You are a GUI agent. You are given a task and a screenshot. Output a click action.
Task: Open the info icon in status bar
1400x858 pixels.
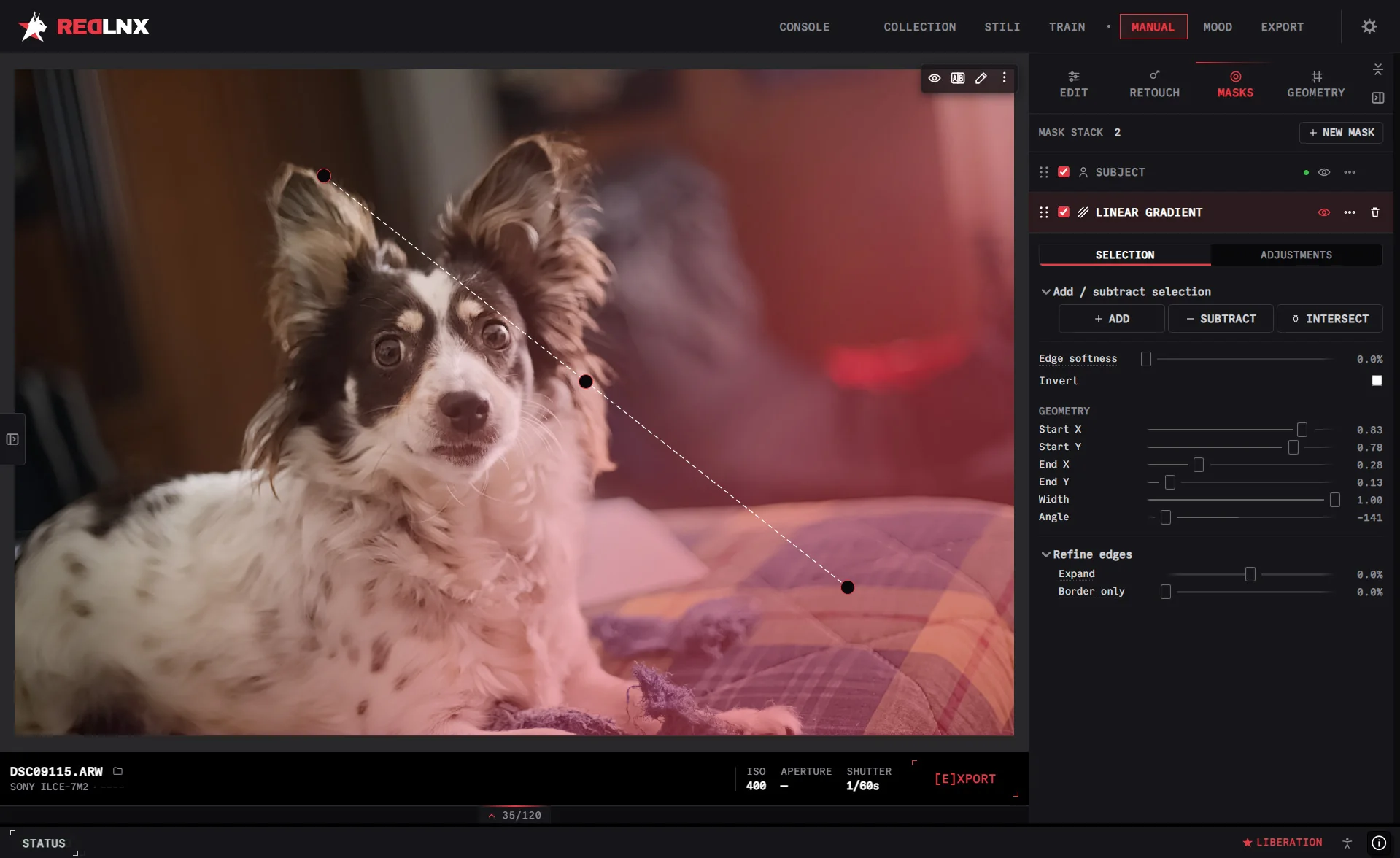coord(1379,843)
